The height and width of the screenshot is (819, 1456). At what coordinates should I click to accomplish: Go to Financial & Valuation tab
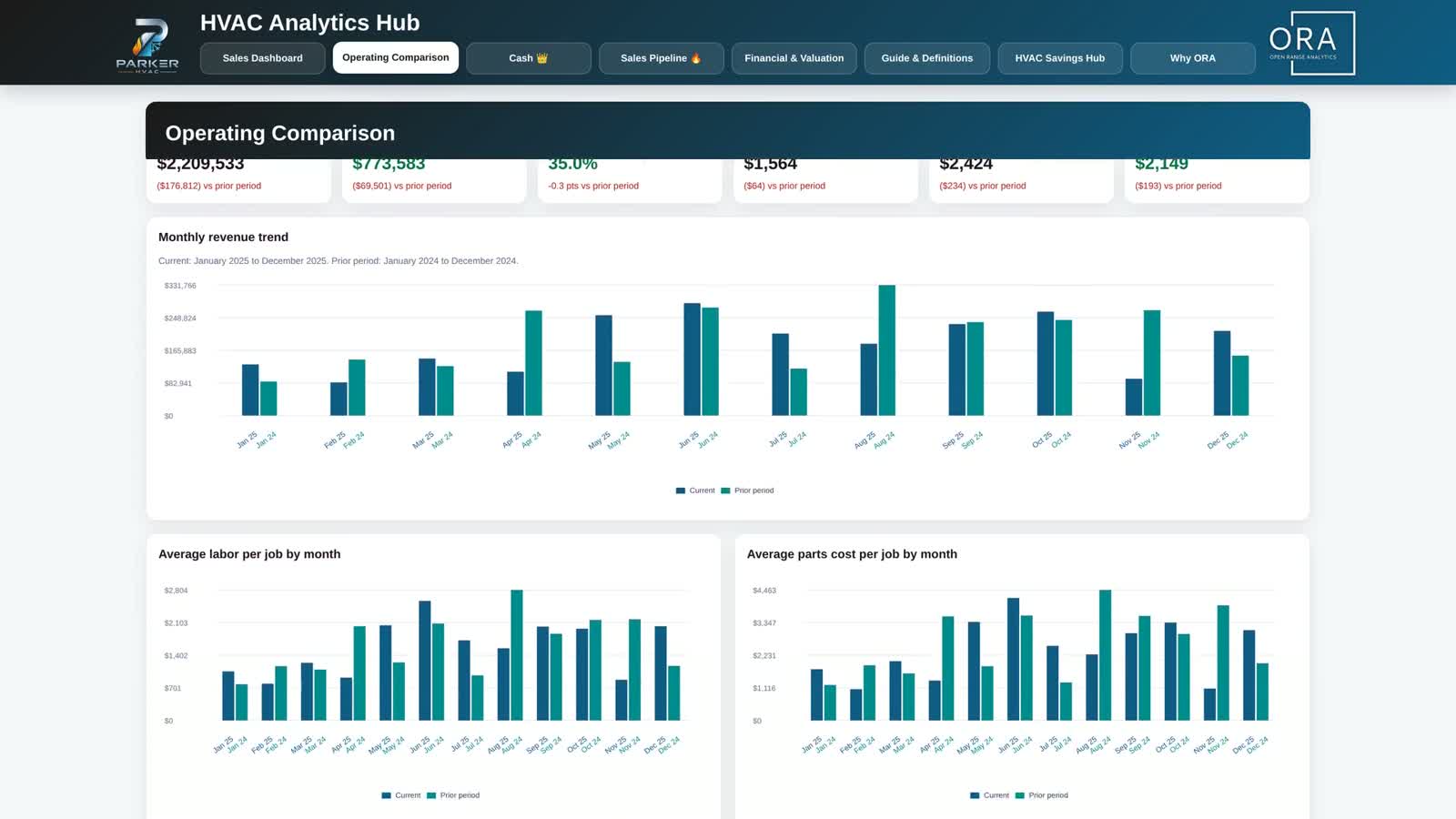point(794,58)
